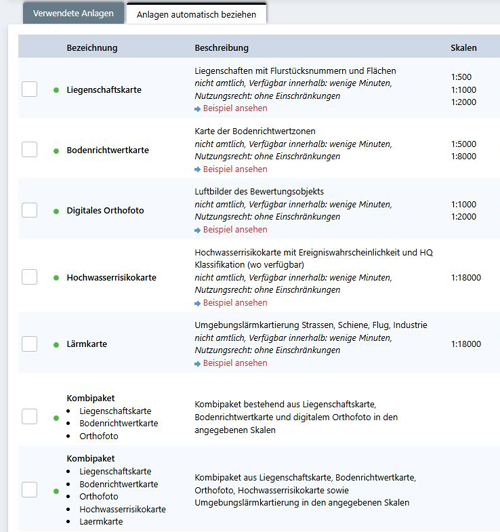Select the Hochwasserrisikokarte bold name label
This screenshot has width=500, height=532.
coord(111,278)
